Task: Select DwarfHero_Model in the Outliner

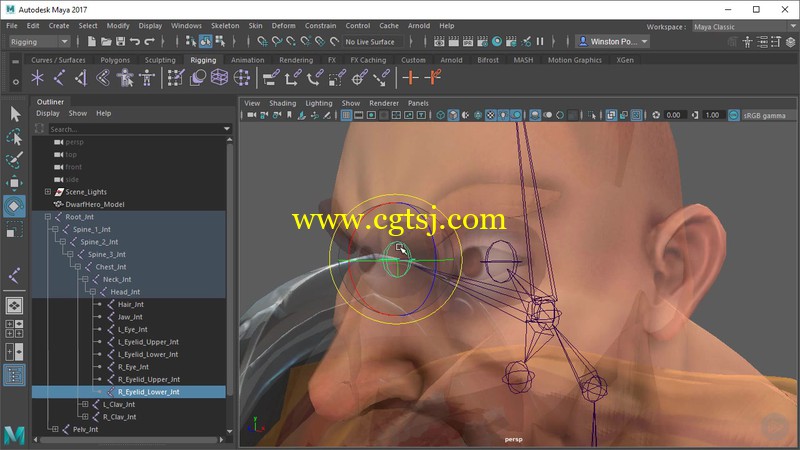Action: click(94, 205)
